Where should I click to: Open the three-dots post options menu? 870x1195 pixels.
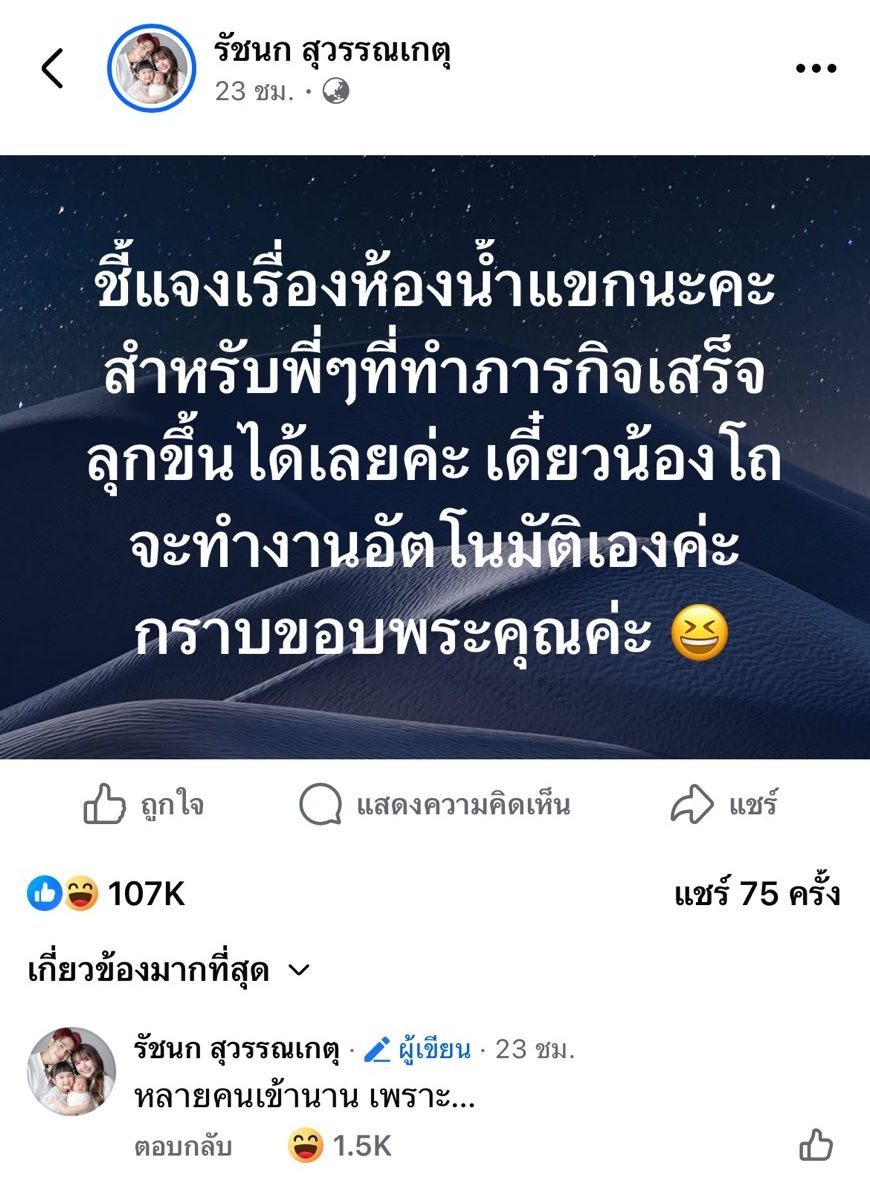pyautogui.click(x=816, y=69)
